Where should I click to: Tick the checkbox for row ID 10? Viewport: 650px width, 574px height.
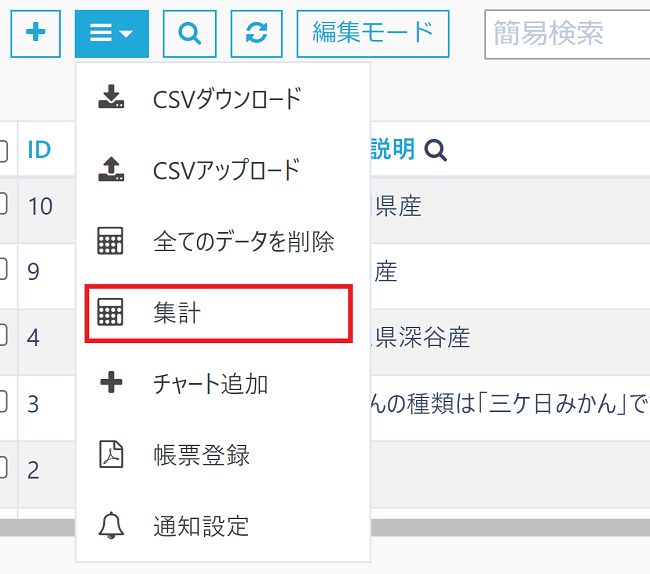tap(3, 205)
